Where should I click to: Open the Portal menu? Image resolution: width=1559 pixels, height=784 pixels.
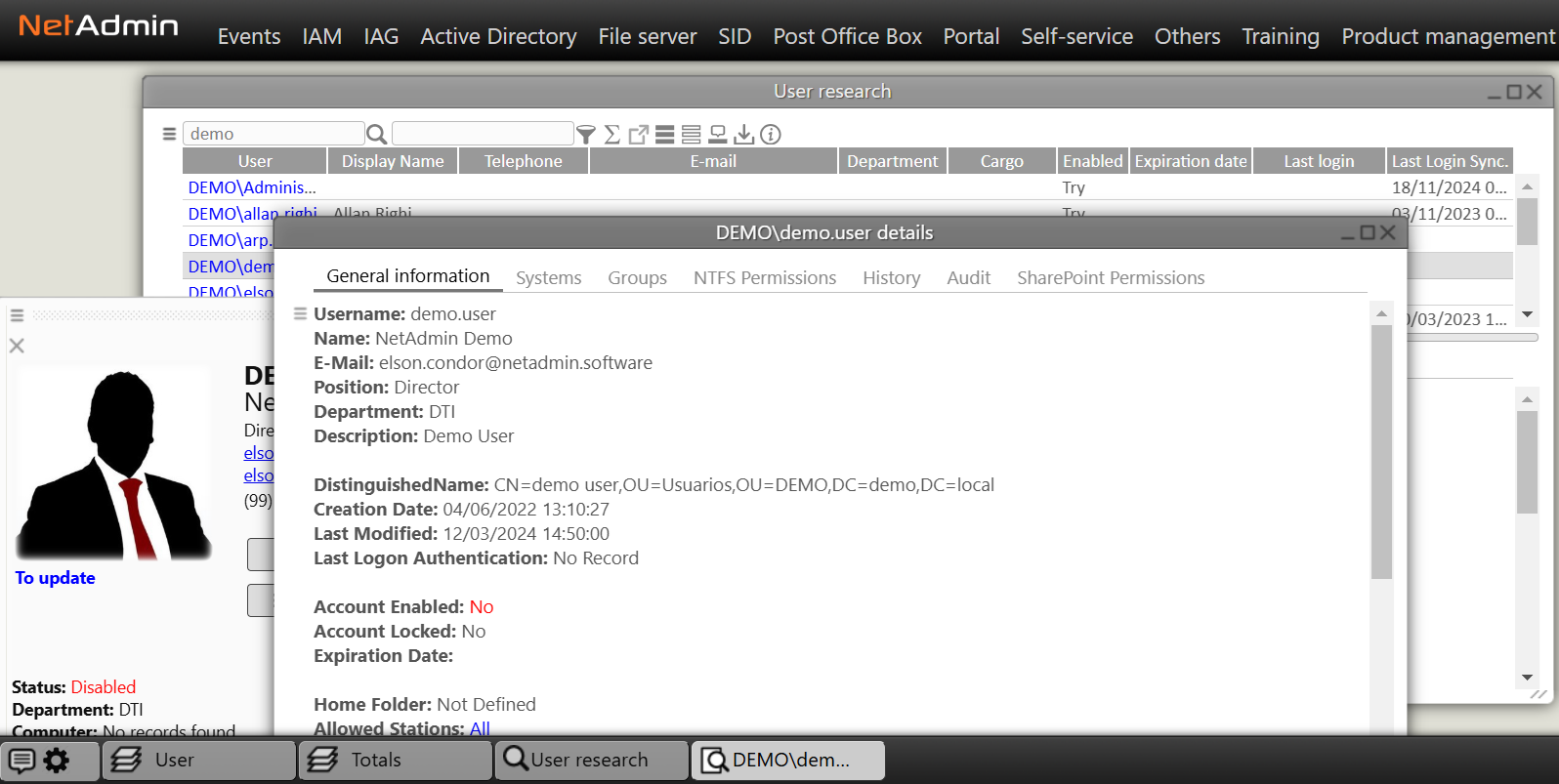[x=971, y=37]
